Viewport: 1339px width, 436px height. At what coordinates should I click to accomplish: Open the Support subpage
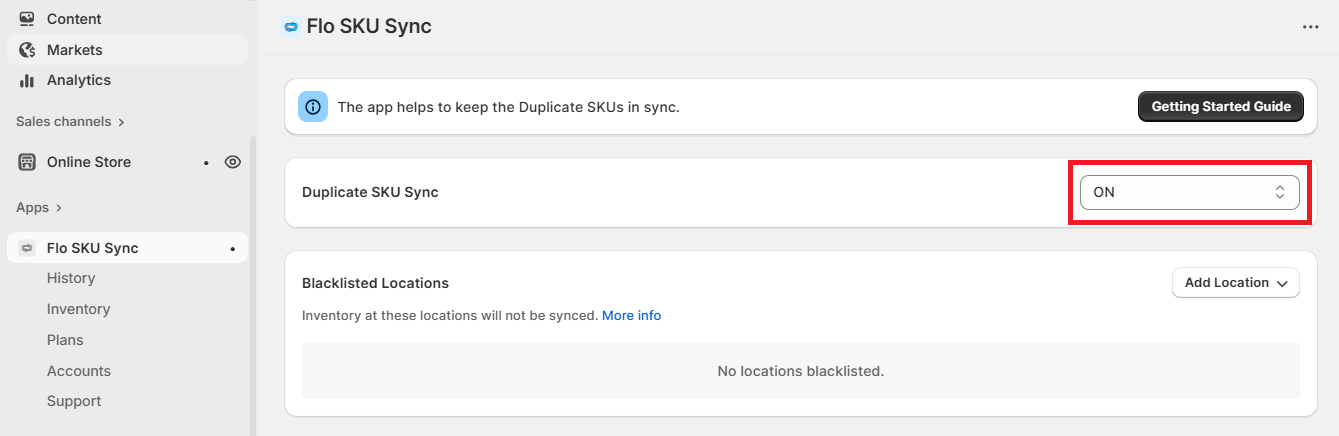pyautogui.click(x=74, y=401)
